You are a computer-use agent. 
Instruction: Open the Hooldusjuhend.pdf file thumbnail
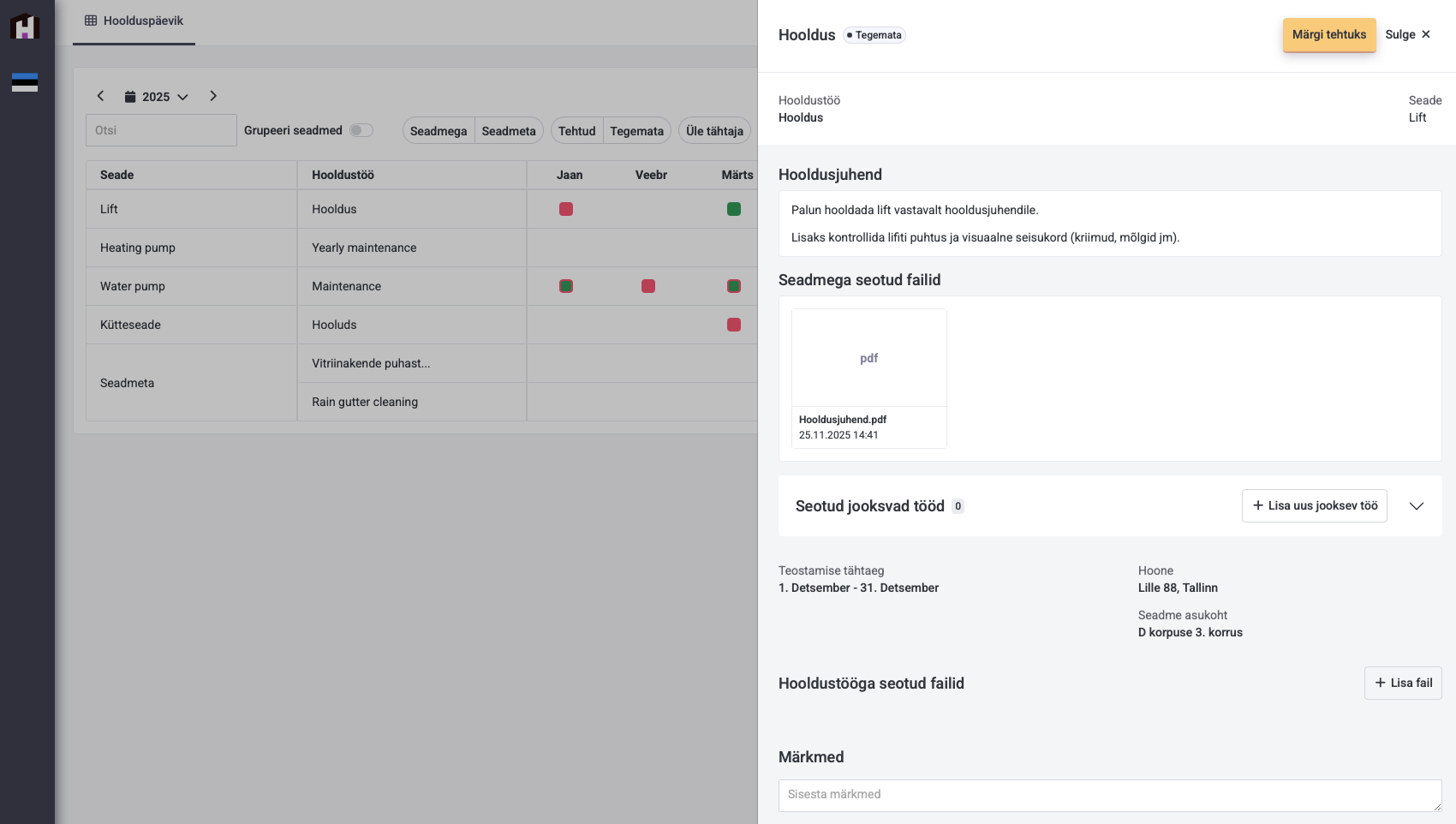868,359
